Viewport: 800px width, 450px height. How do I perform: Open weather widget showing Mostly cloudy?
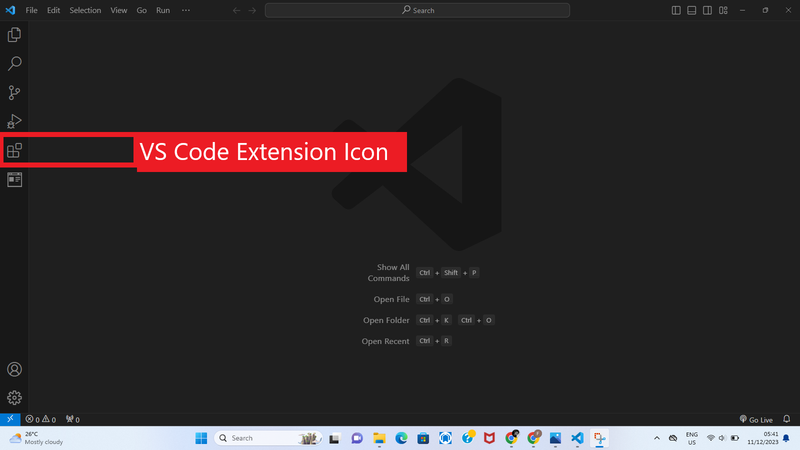tap(37, 438)
